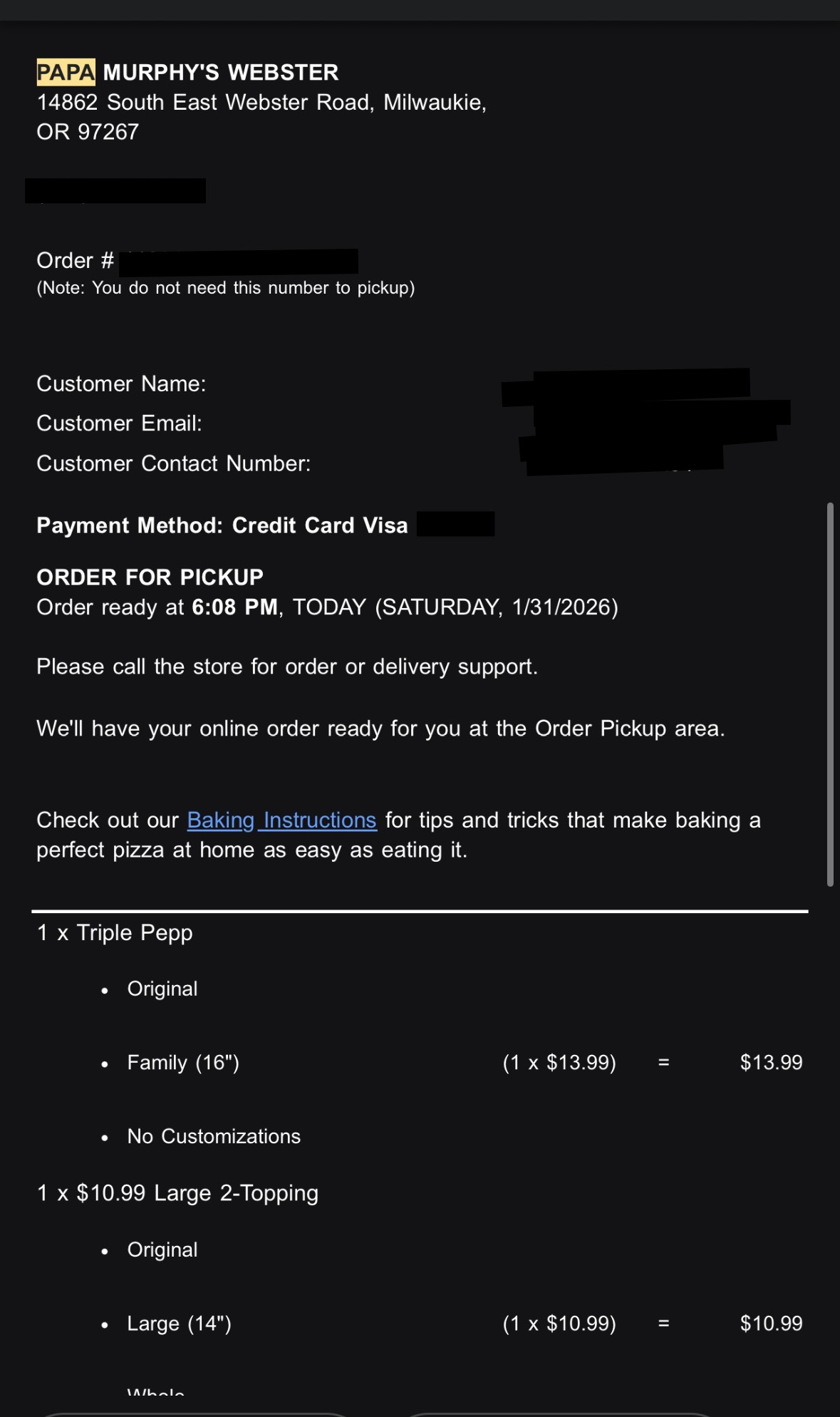The height and width of the screenshot is (1417, 840).
Task: Click the 1 x Triple Pepp item
Action: (115, 933)
